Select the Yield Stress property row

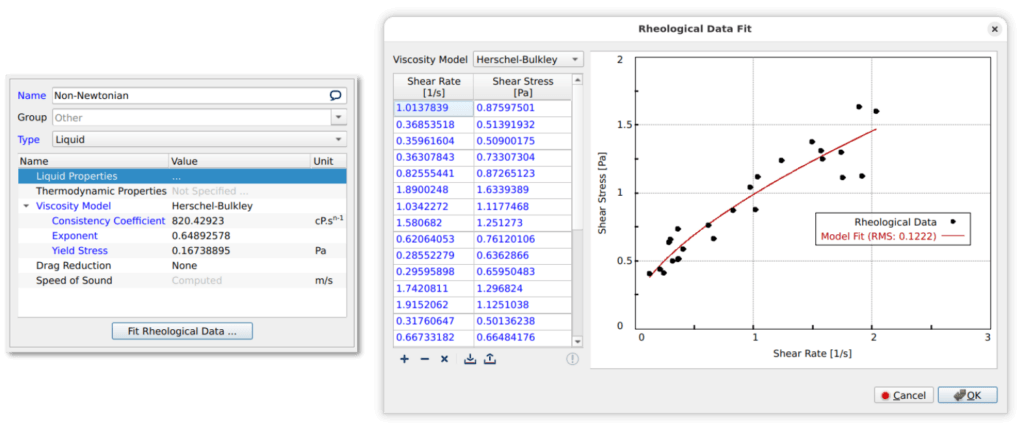(x=182, y=250)
